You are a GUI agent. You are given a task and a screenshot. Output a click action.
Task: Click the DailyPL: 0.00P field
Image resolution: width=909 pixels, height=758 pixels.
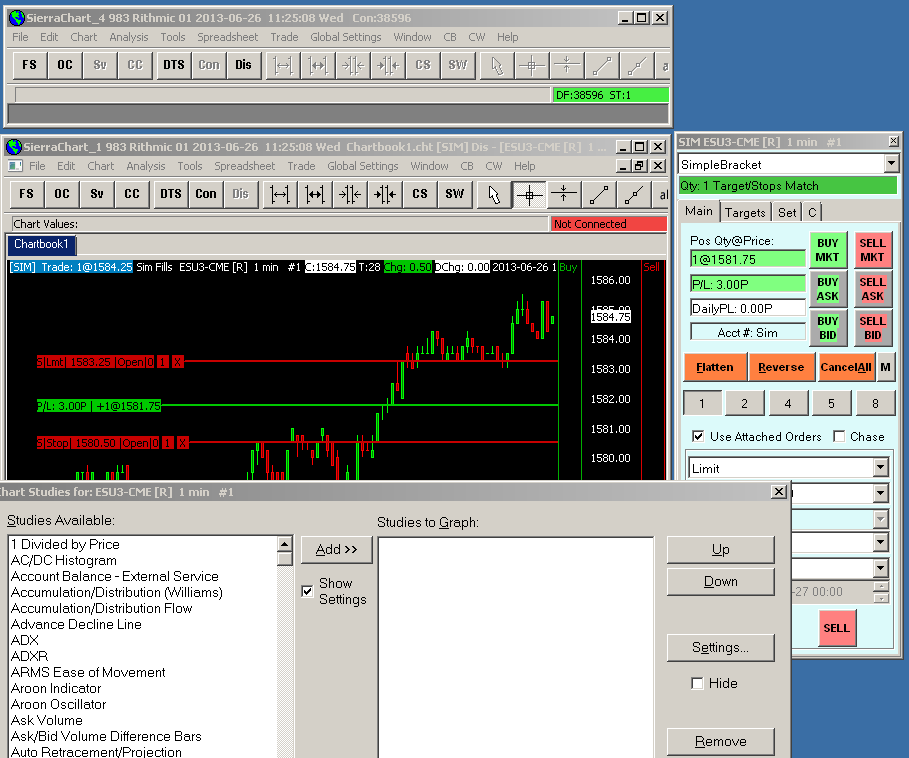748,308
